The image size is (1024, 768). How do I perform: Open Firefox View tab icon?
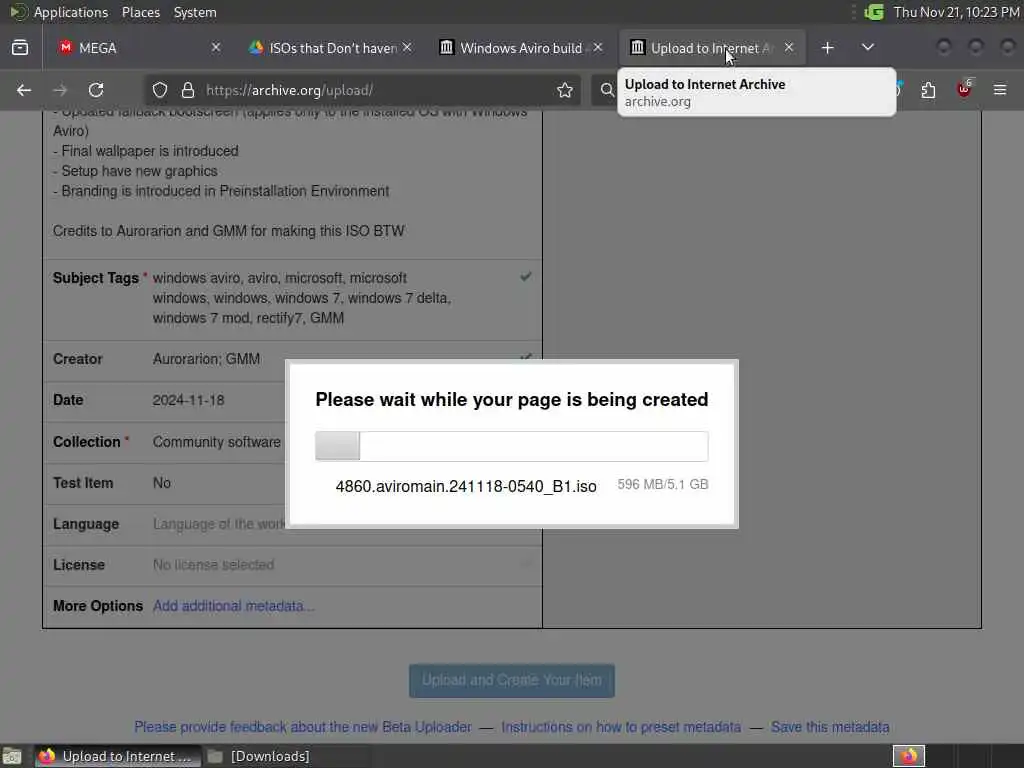point(20,48)
